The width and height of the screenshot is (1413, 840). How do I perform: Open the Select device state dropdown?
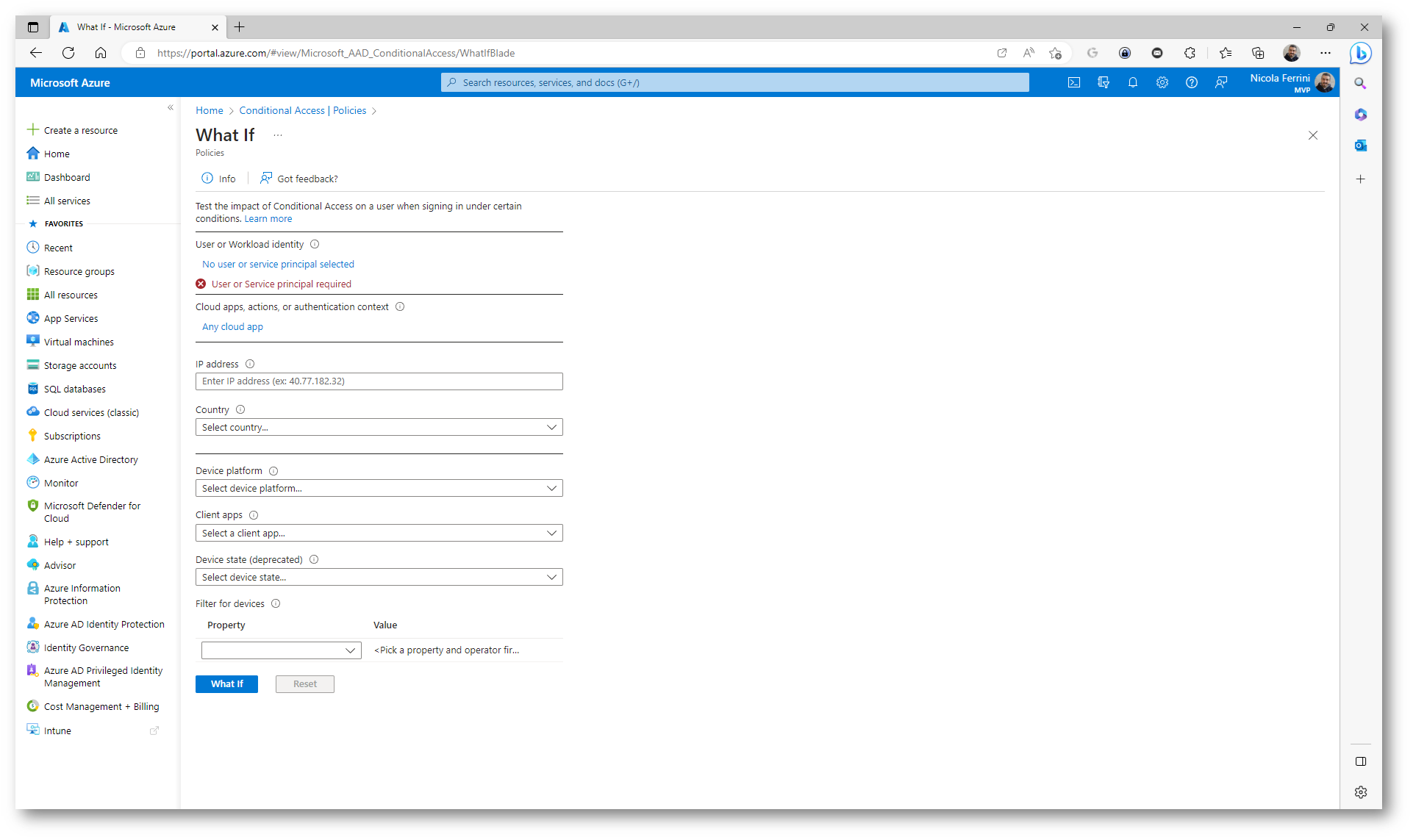point(379,577)
